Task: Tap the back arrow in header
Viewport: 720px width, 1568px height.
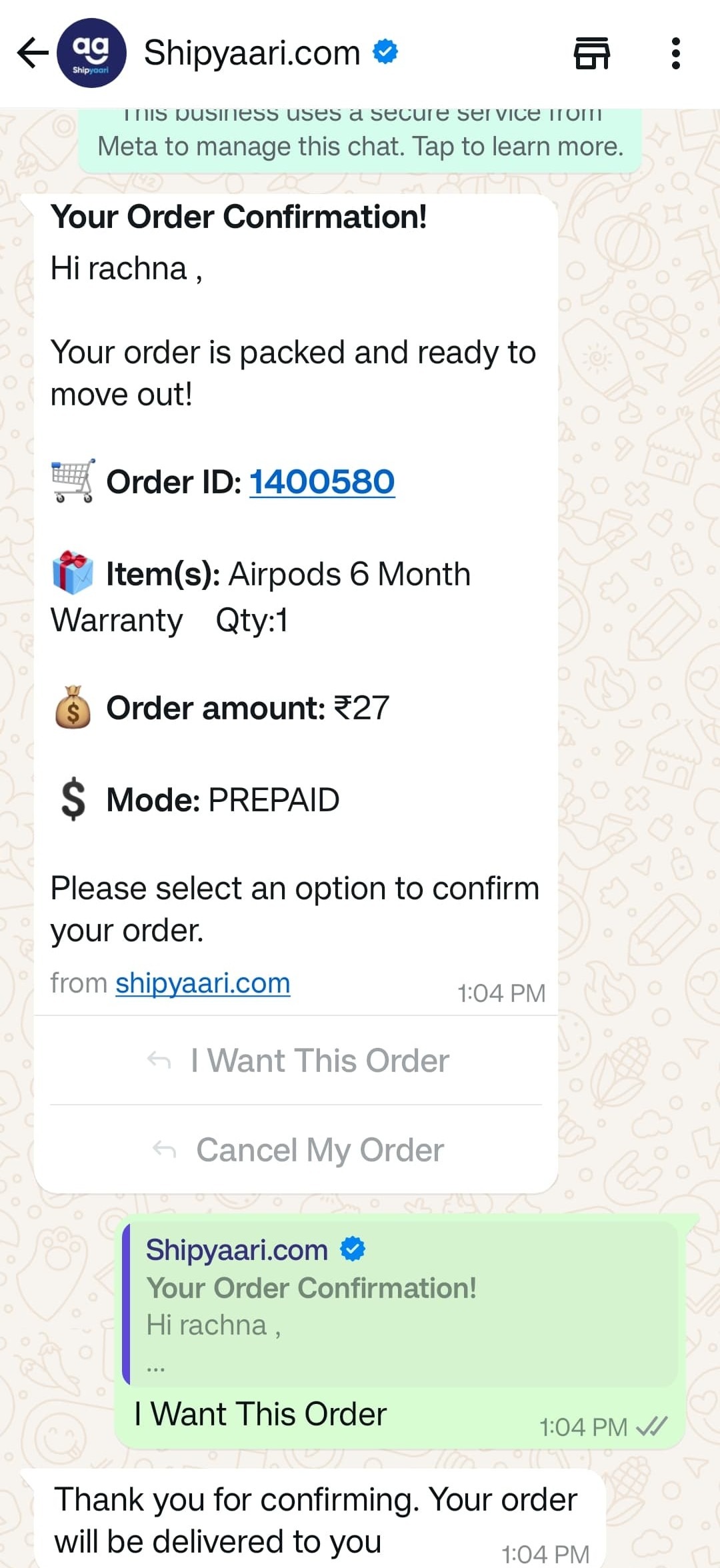Action: [x=32, y=53]
